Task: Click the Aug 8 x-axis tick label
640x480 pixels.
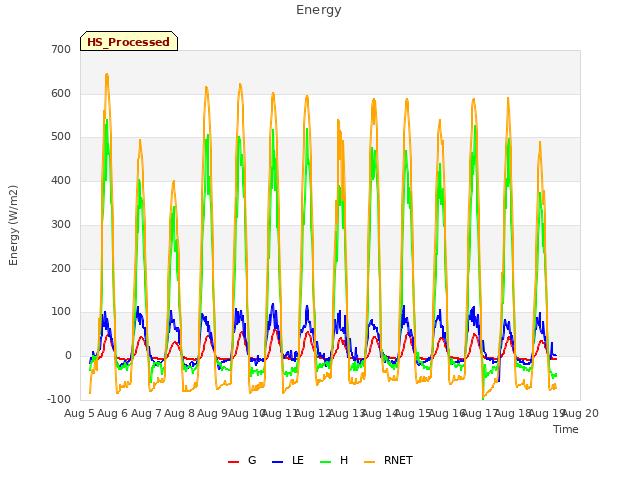Action: 180,413
